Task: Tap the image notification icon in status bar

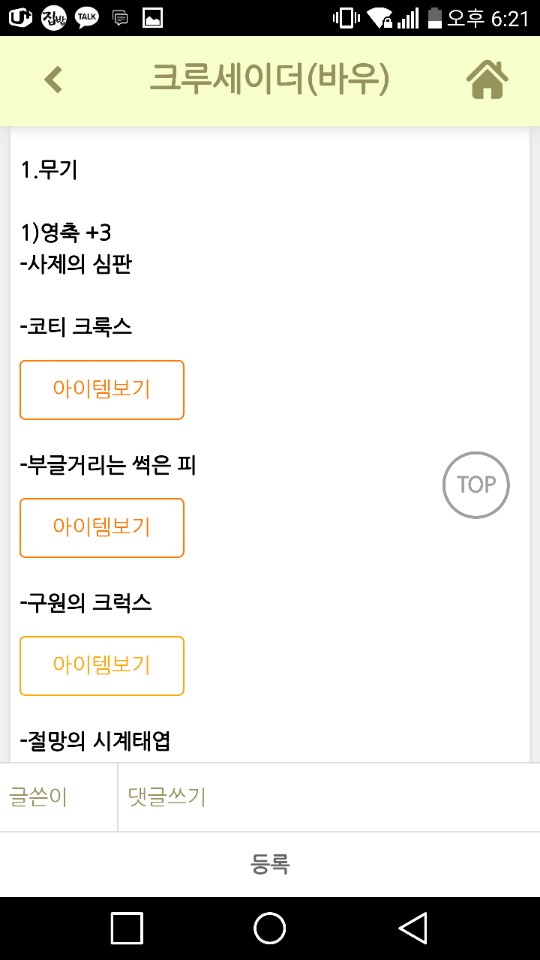Action: pyautogui.click(x=152, y=18)
